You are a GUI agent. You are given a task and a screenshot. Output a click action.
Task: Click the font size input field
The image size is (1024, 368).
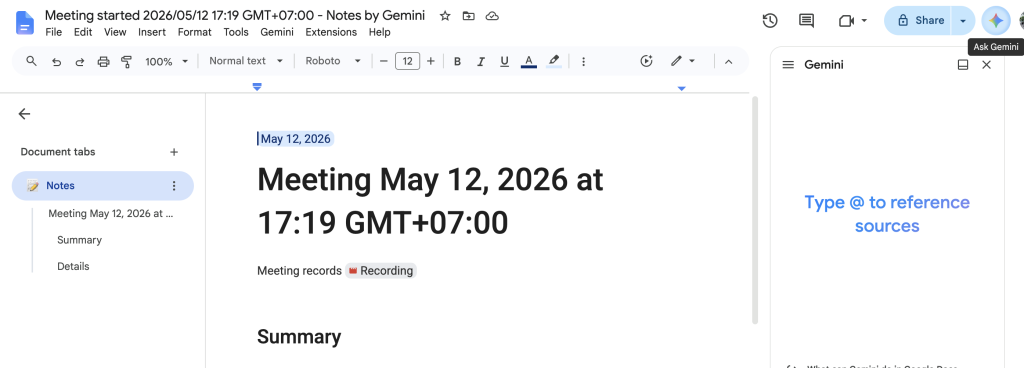coord(408,61)
